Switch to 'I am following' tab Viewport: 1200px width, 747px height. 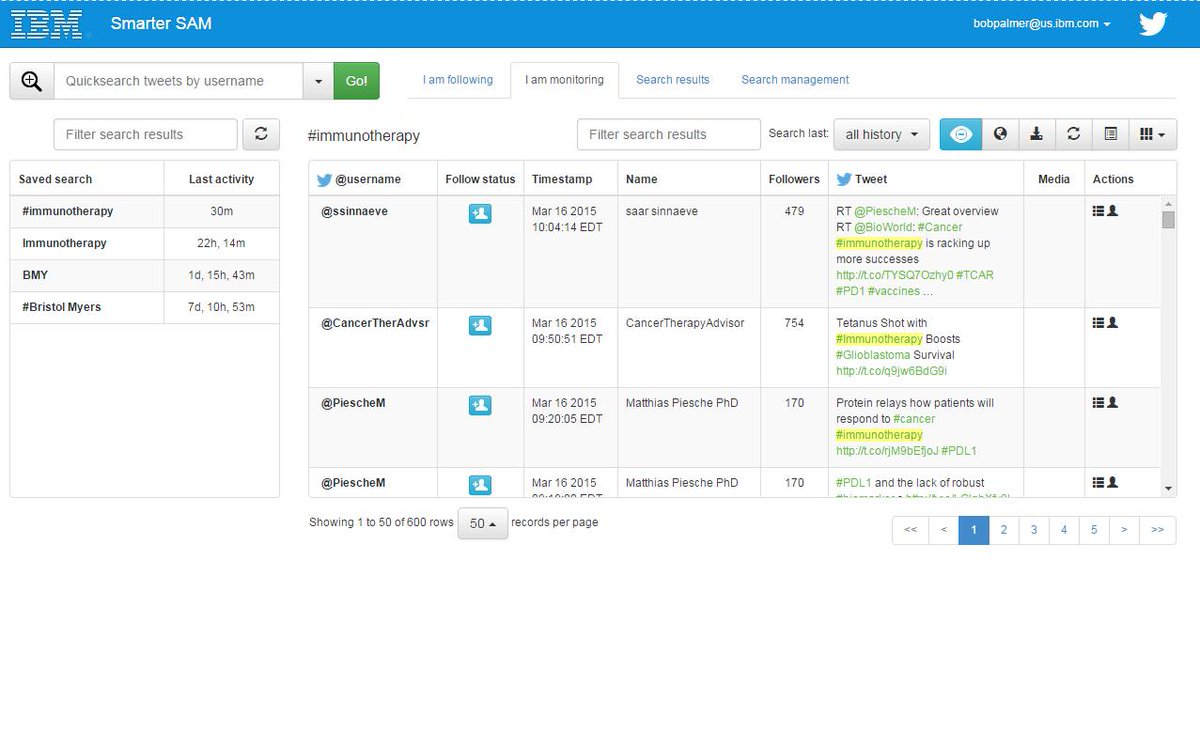tap(458, 80)
